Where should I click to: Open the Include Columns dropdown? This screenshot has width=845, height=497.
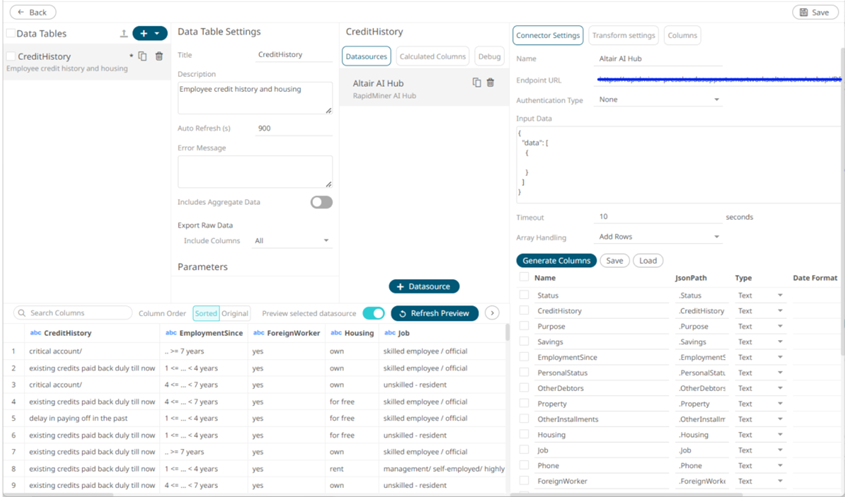(291, 241)
